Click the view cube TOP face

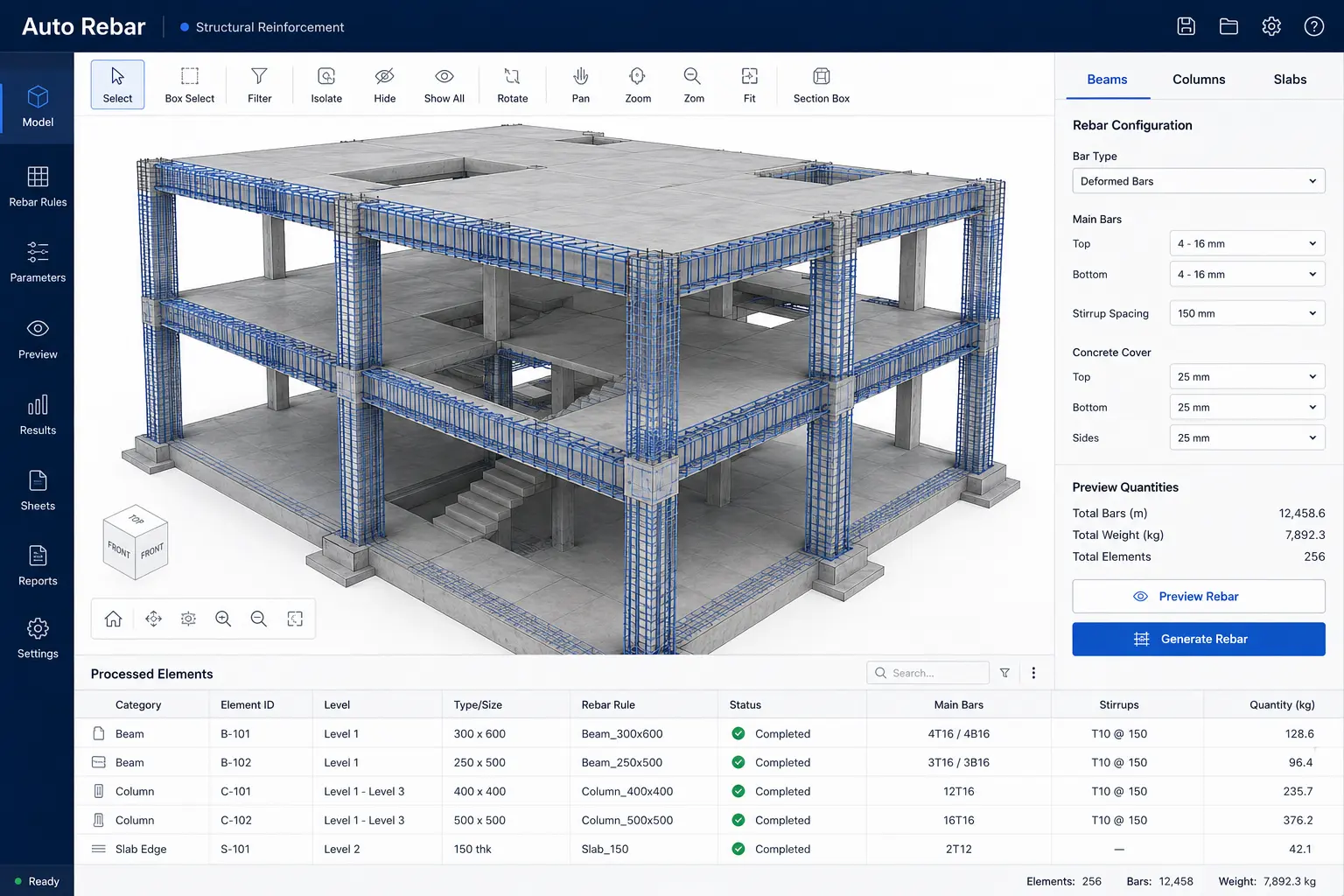[136, 519]
